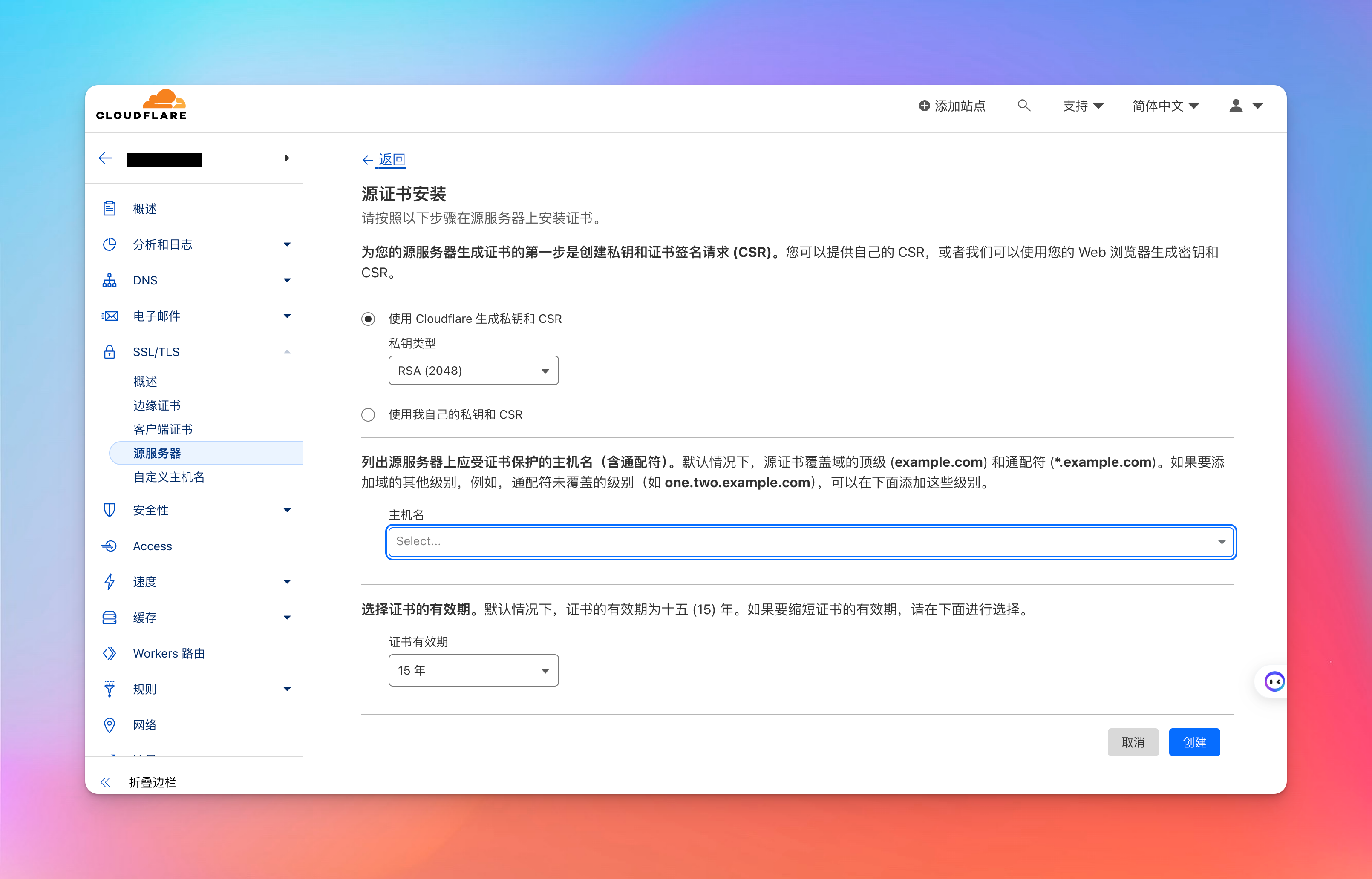The image size is (1372, 879).
Task: Click the 私钥类型 label
Action: pyautogui.click(x=412, y=343)
